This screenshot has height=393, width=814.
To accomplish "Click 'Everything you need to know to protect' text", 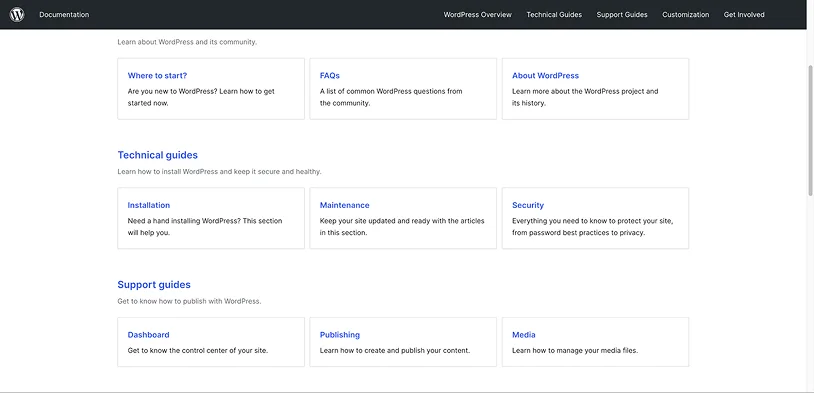I will pos(592,227).
